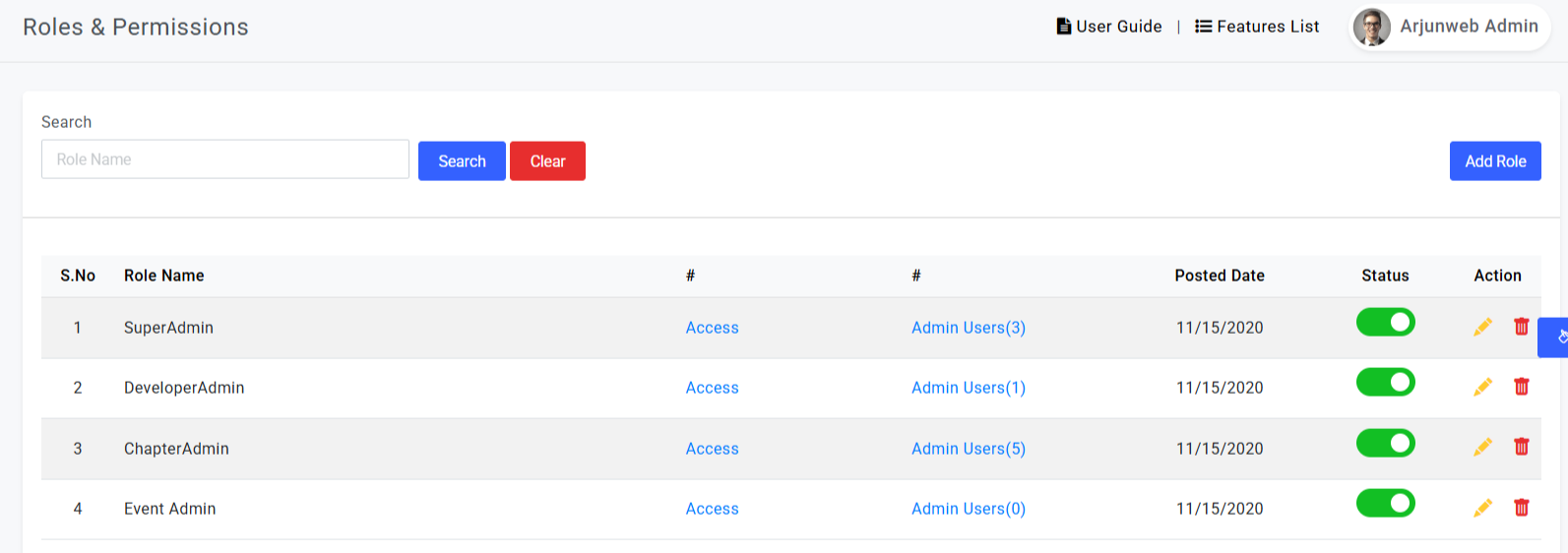Open Access link for SuperAdmin
This screenshot has height=553, width=1568.
pos(712,328)
